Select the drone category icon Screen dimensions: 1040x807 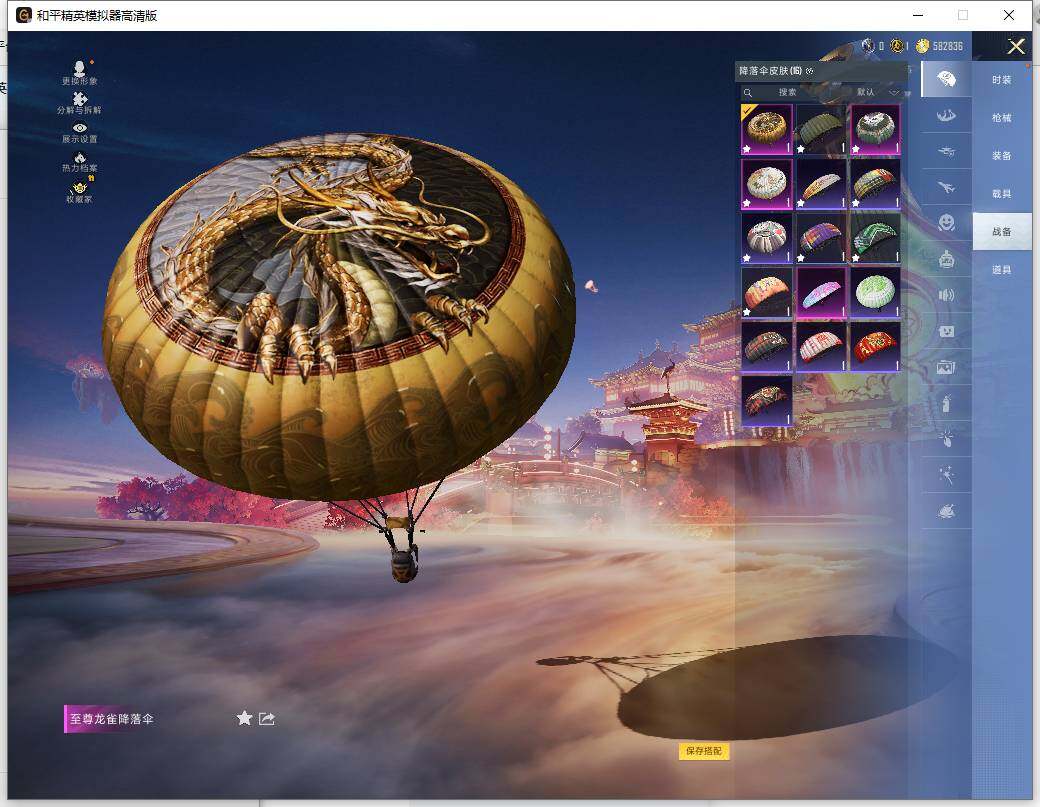click(946, 152)
